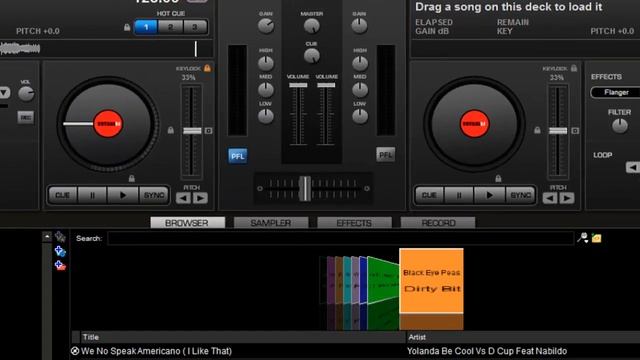This screenshot has width=640, height=360.
Task: Select hot cue 3 on left deck
Action: pos(195,27)
